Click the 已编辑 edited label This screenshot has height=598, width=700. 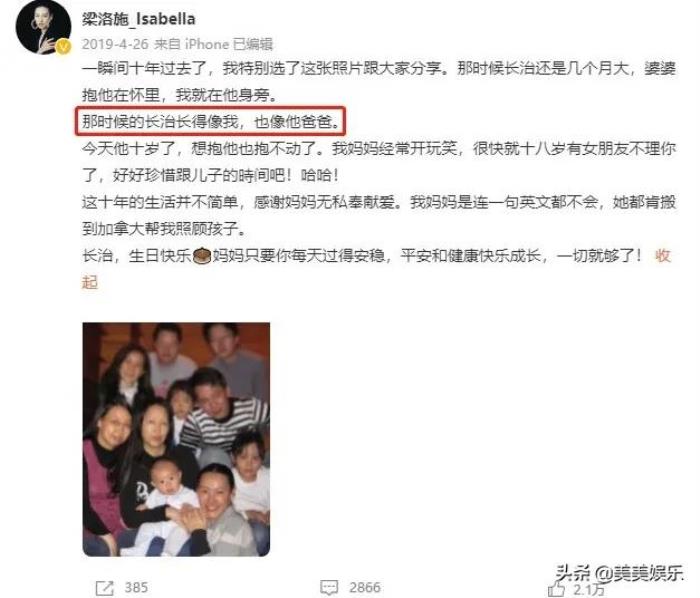[x=253, y=44]
